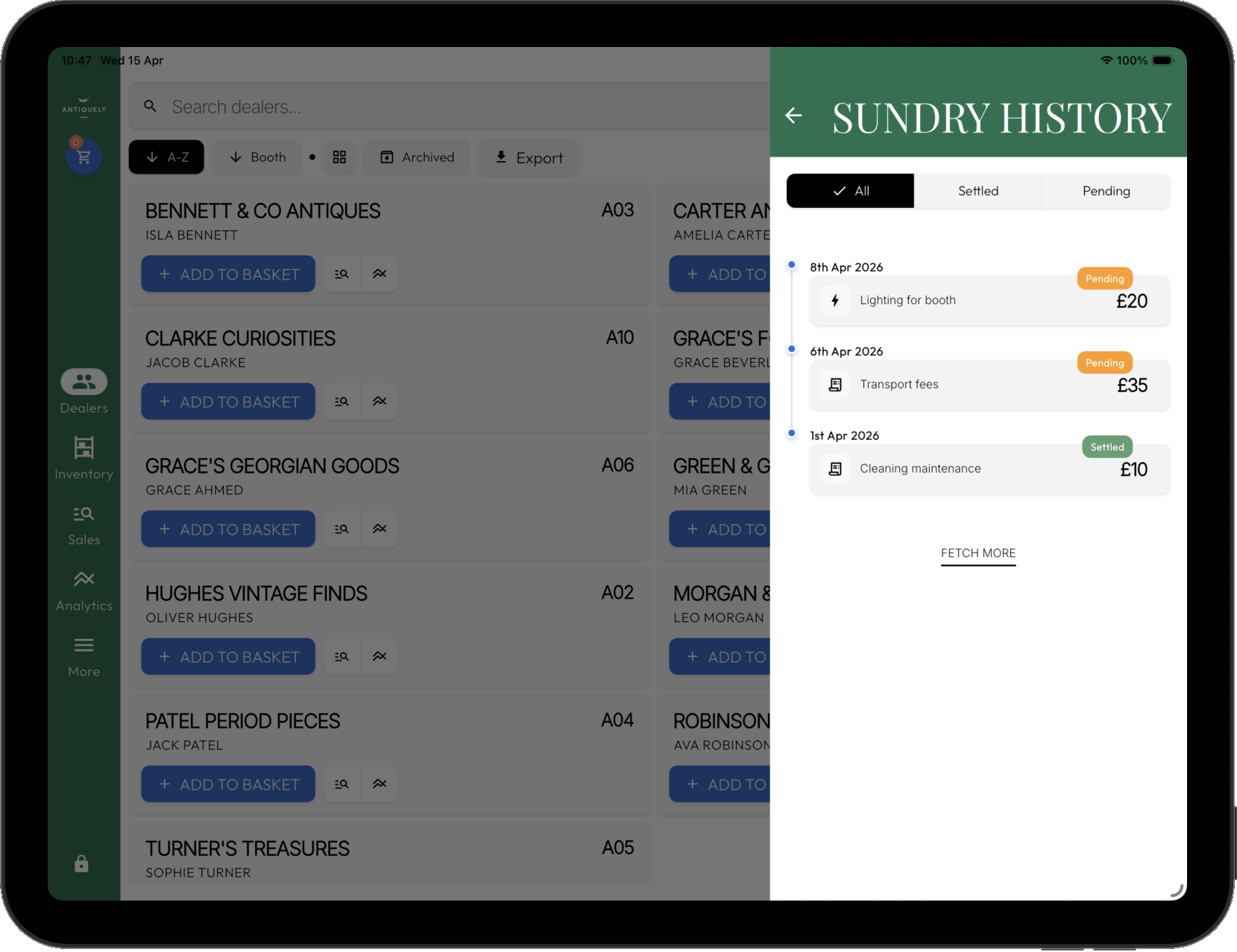This screenshot has height=952, width=1237.
Task: Open the Dealers section in sidebar
Action: tap(84, 392)
